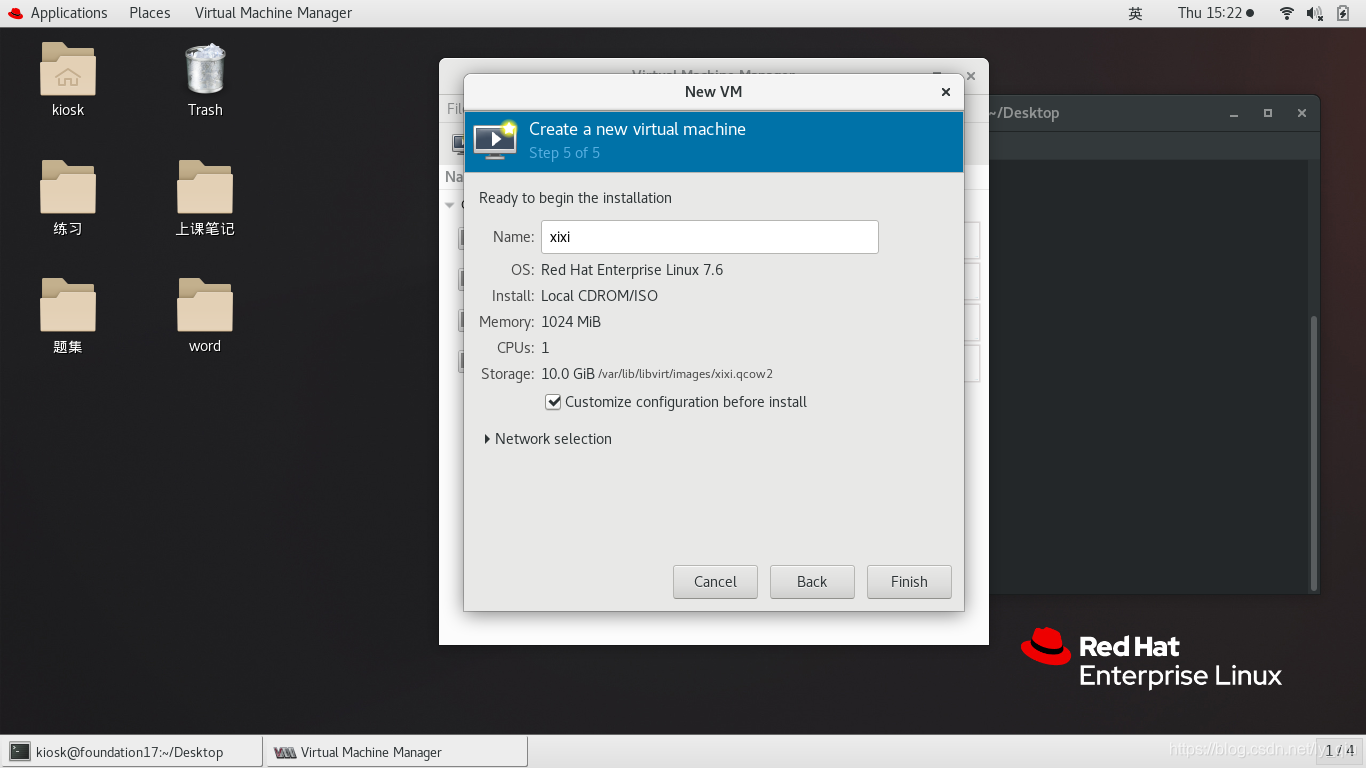Click Finish to begin installation
The height and width of the screenshot is (768, 1366).
909,582
